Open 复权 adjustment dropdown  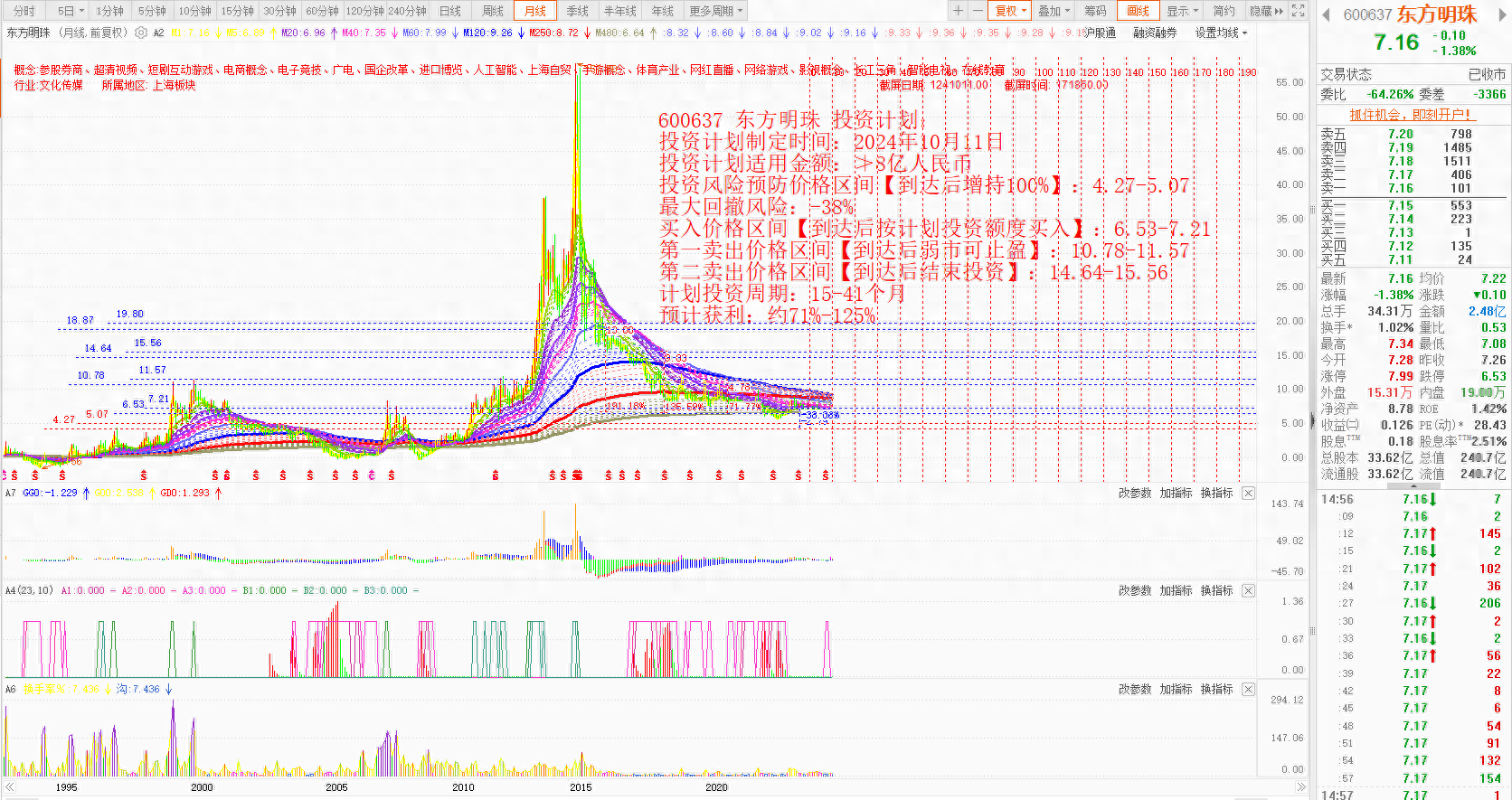pyautogui.click(x=1010, y=11)
